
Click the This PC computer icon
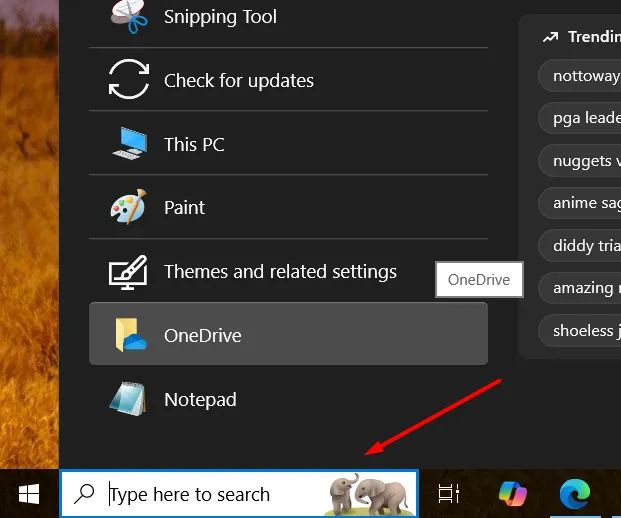pos(130,143)
